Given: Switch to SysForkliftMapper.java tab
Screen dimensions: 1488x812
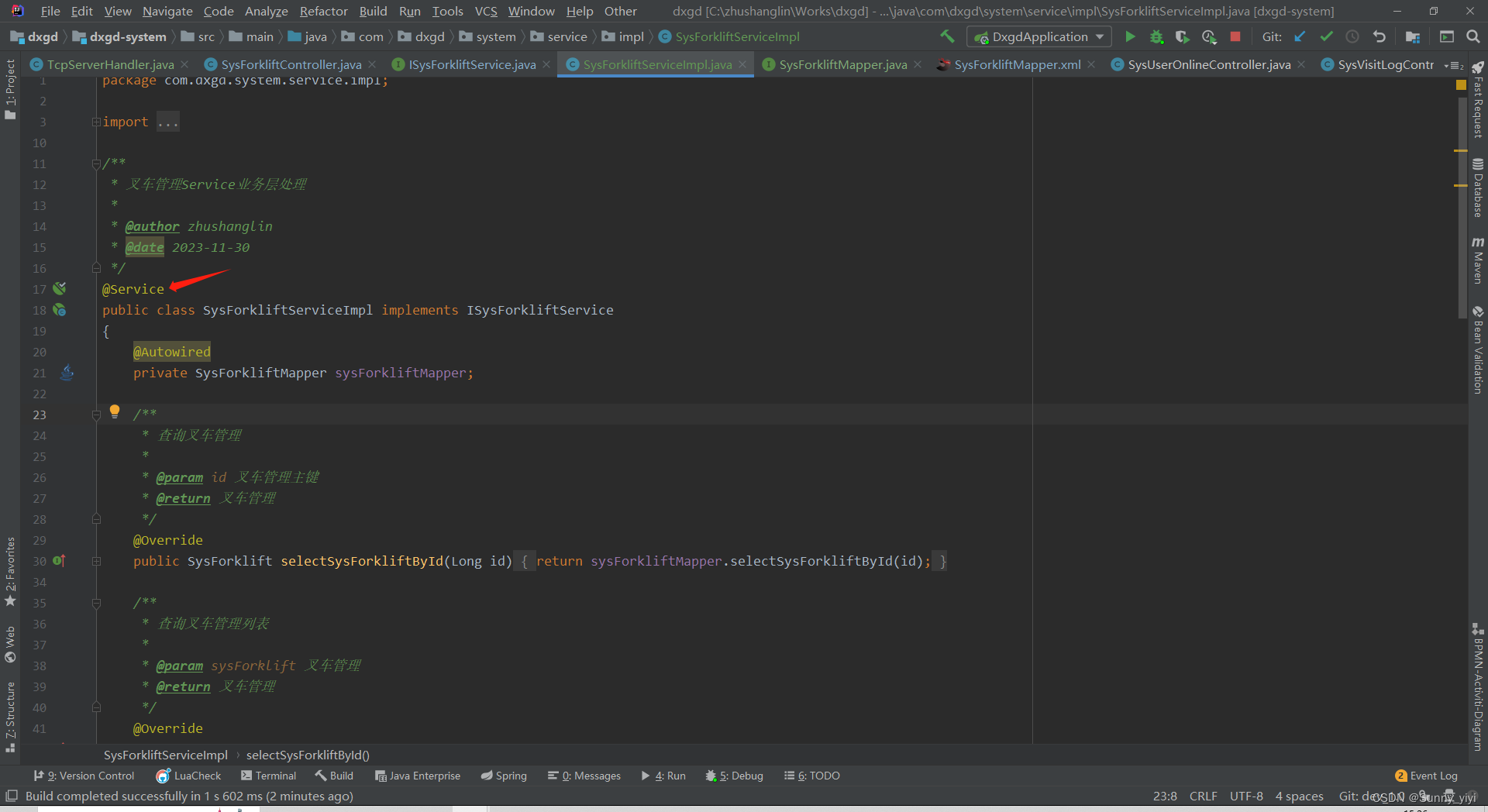Looking at the screenshot, I should [x=842, y=64].
